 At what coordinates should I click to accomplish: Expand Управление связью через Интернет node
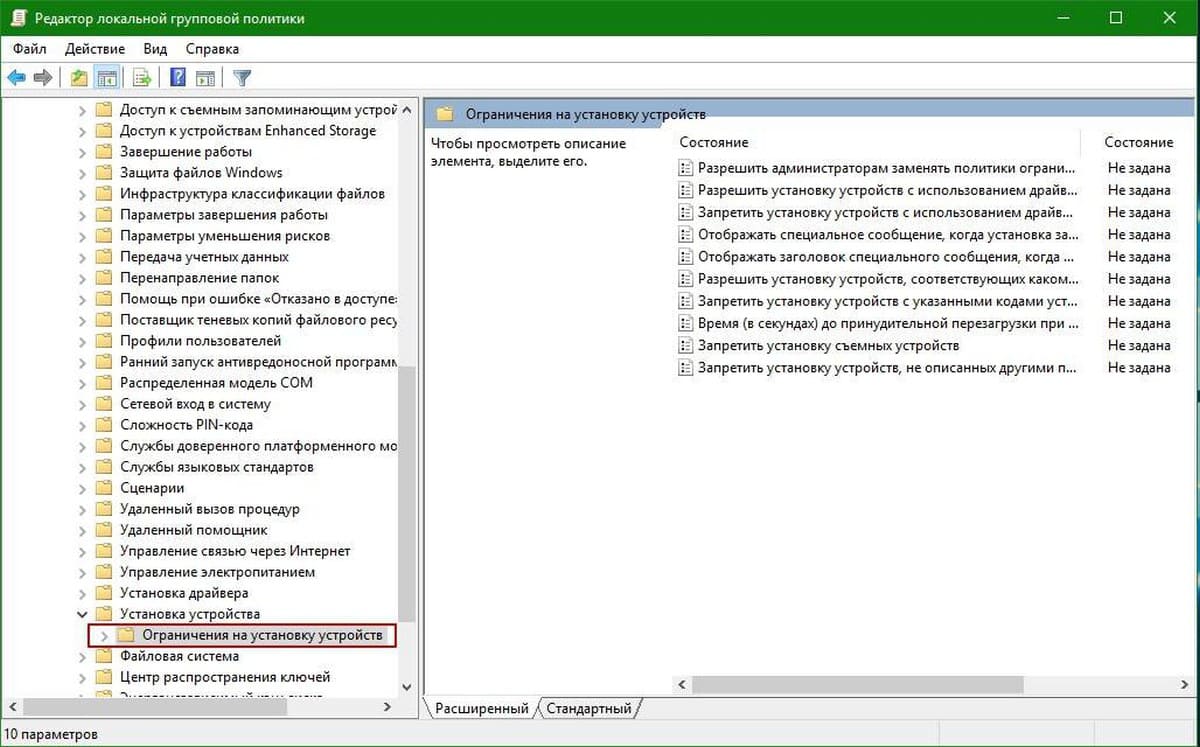point(83,550)
